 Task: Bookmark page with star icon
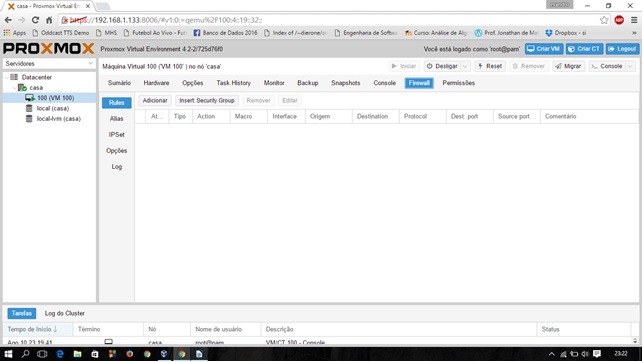coord(604,20)
